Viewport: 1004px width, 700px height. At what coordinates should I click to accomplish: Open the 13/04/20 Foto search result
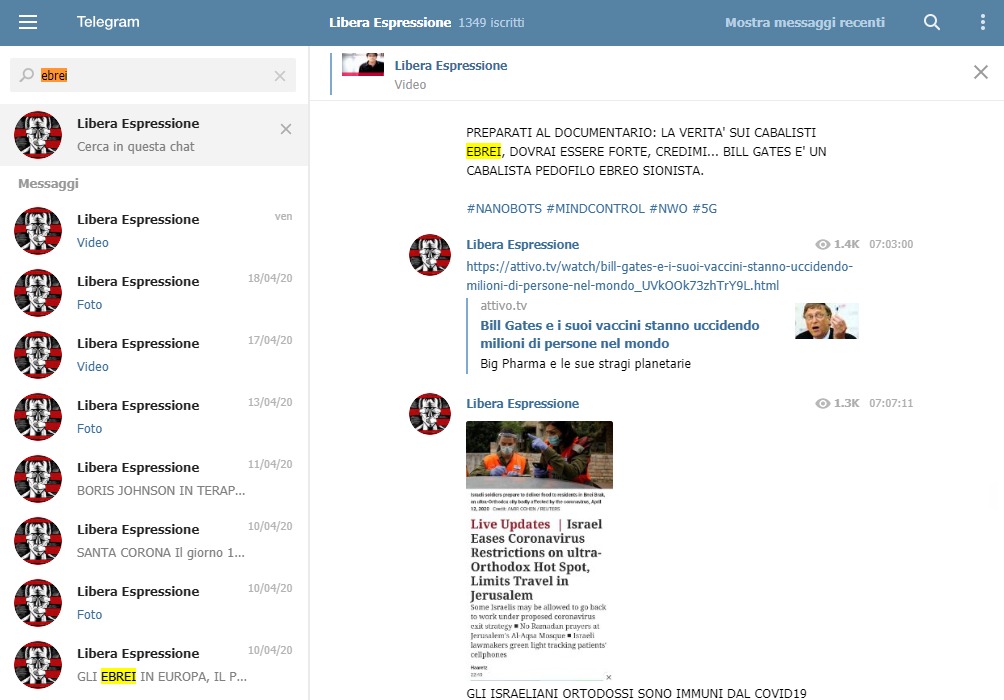[154, 417]
